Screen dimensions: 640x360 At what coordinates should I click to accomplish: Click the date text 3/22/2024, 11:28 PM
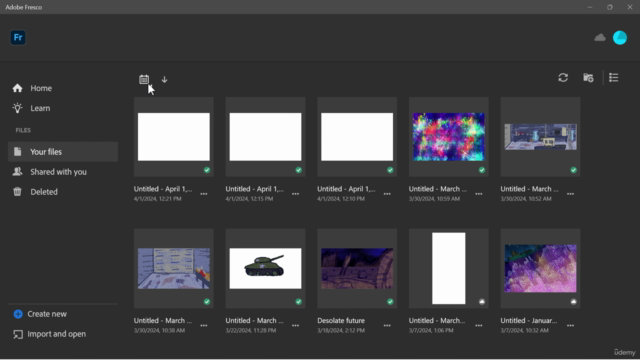point(251,330)
